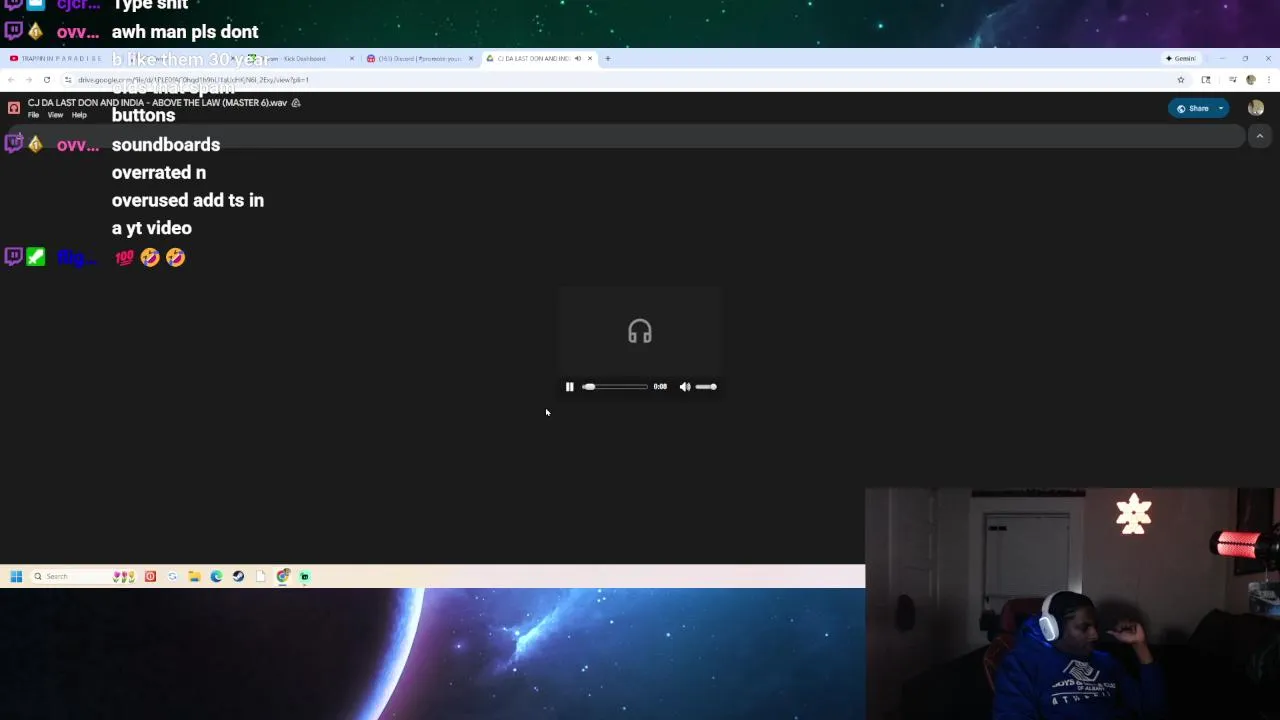View site information icon in address bar
Viewport: 1280px width, 720px height.
tap(68, 80)
